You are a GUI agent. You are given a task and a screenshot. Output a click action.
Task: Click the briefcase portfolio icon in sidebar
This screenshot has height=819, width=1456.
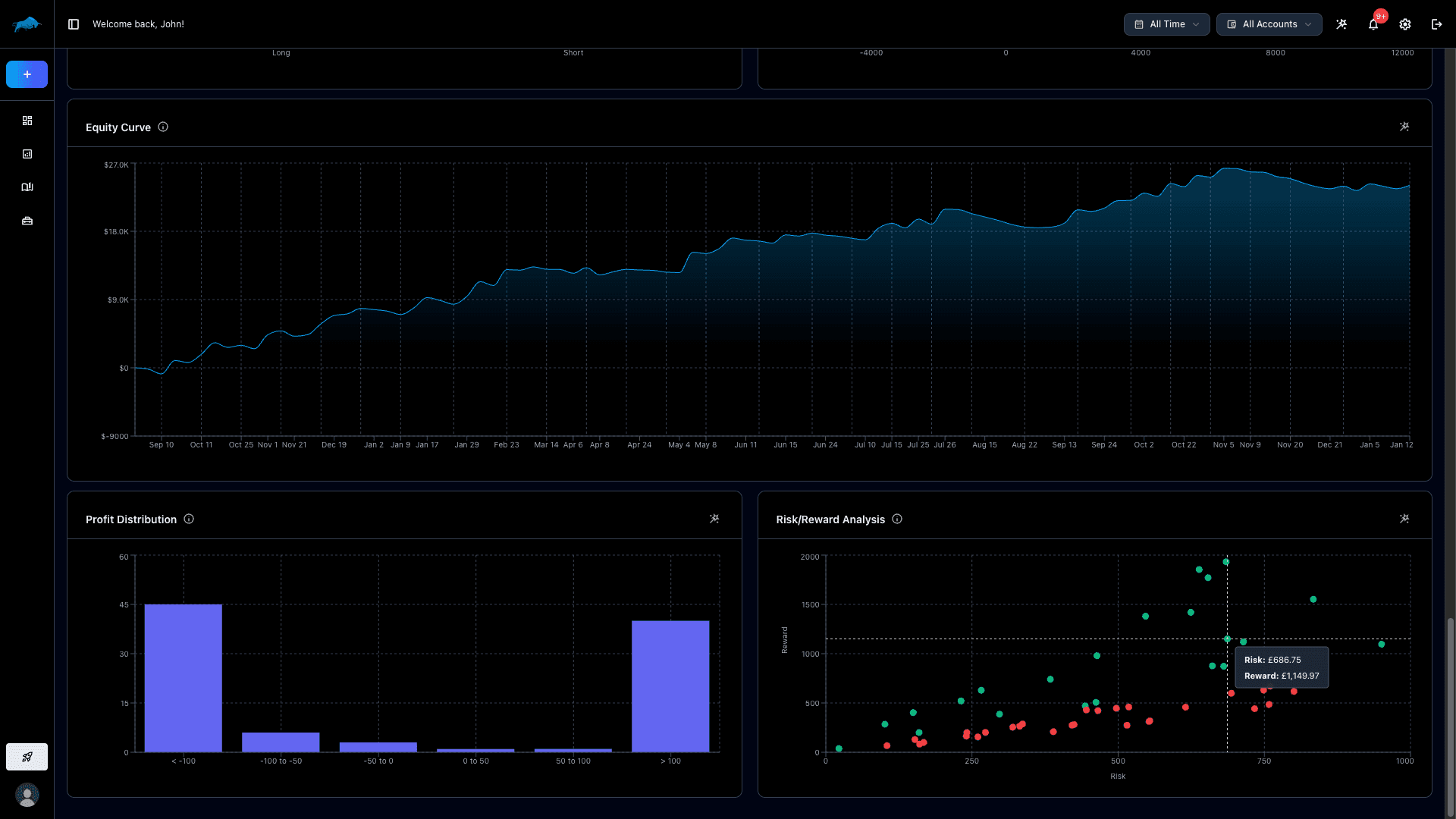click(27, 221)
